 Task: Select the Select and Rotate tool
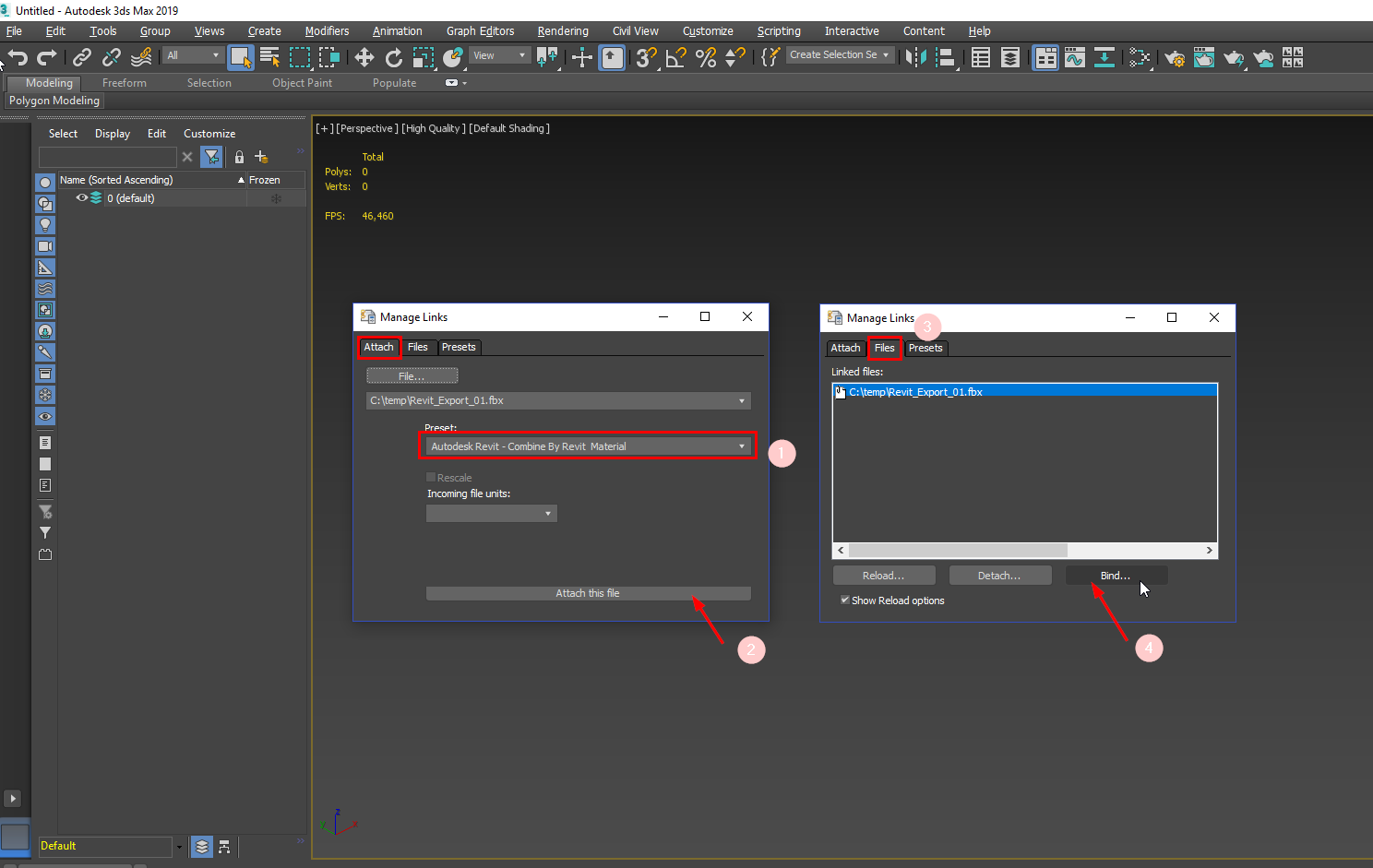point(394,58)
